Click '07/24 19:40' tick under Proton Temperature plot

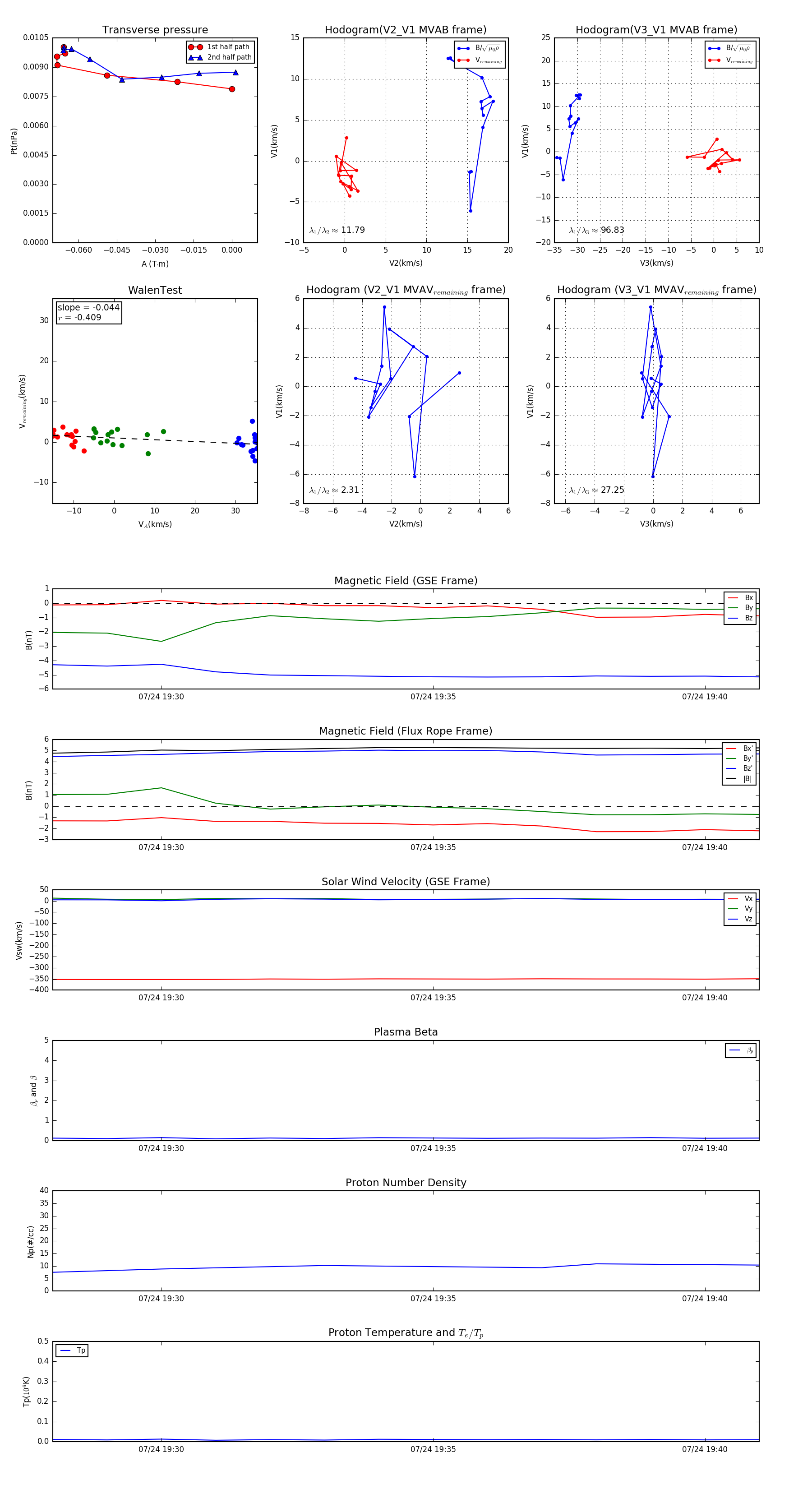(x=705, y=1449)
